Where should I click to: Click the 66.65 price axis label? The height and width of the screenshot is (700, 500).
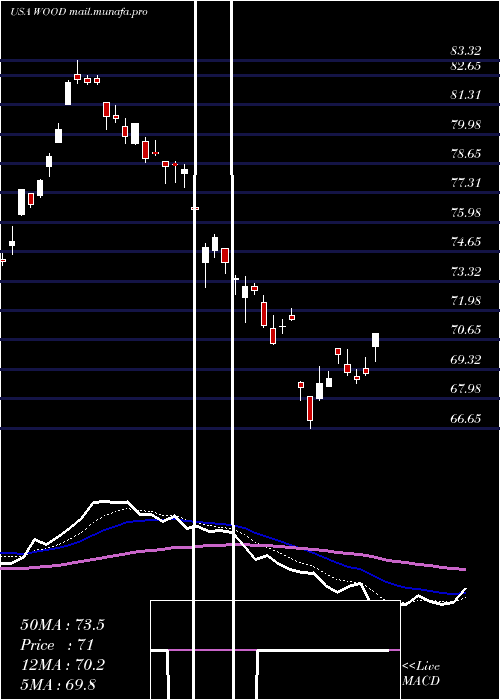click(x=466, y=419)
